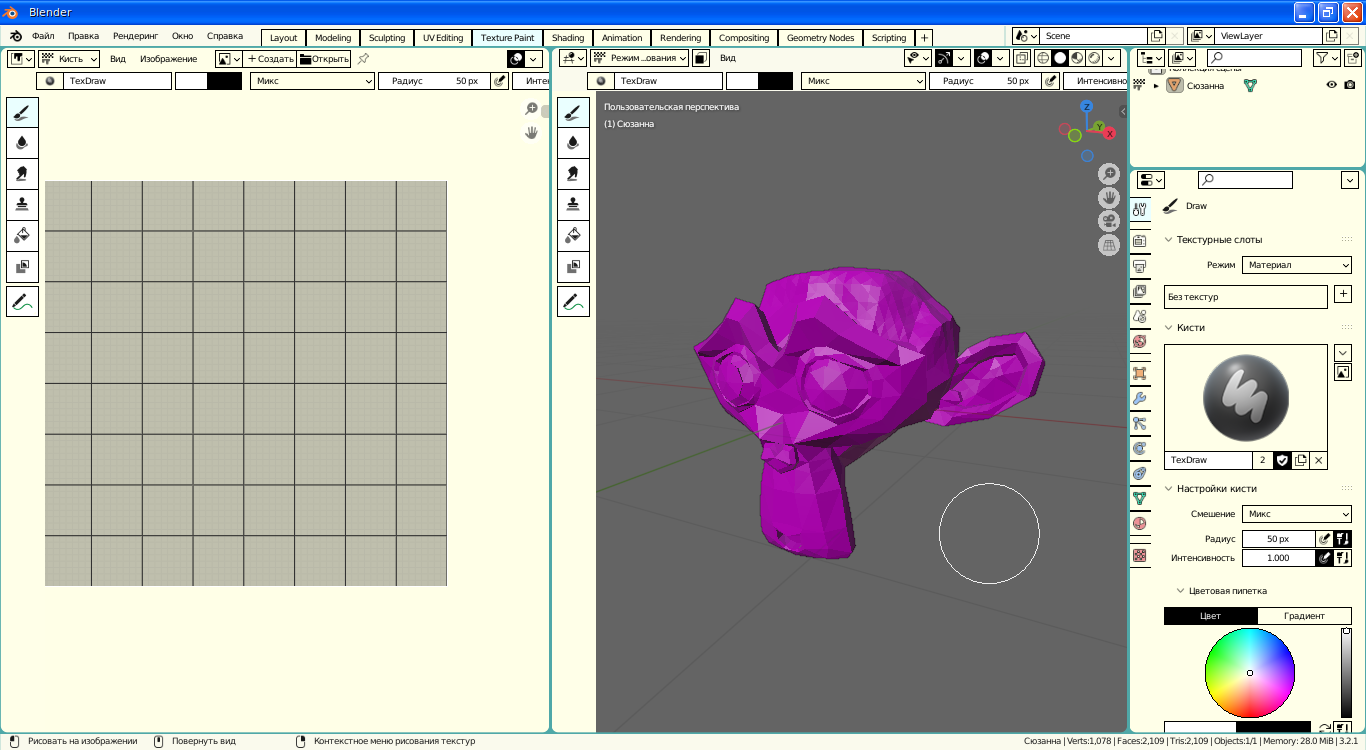Image resolution: width=1366 pixels, height=750 pixels.
Task: Add a texture slot with plus button
Action: coord(1343,296)
